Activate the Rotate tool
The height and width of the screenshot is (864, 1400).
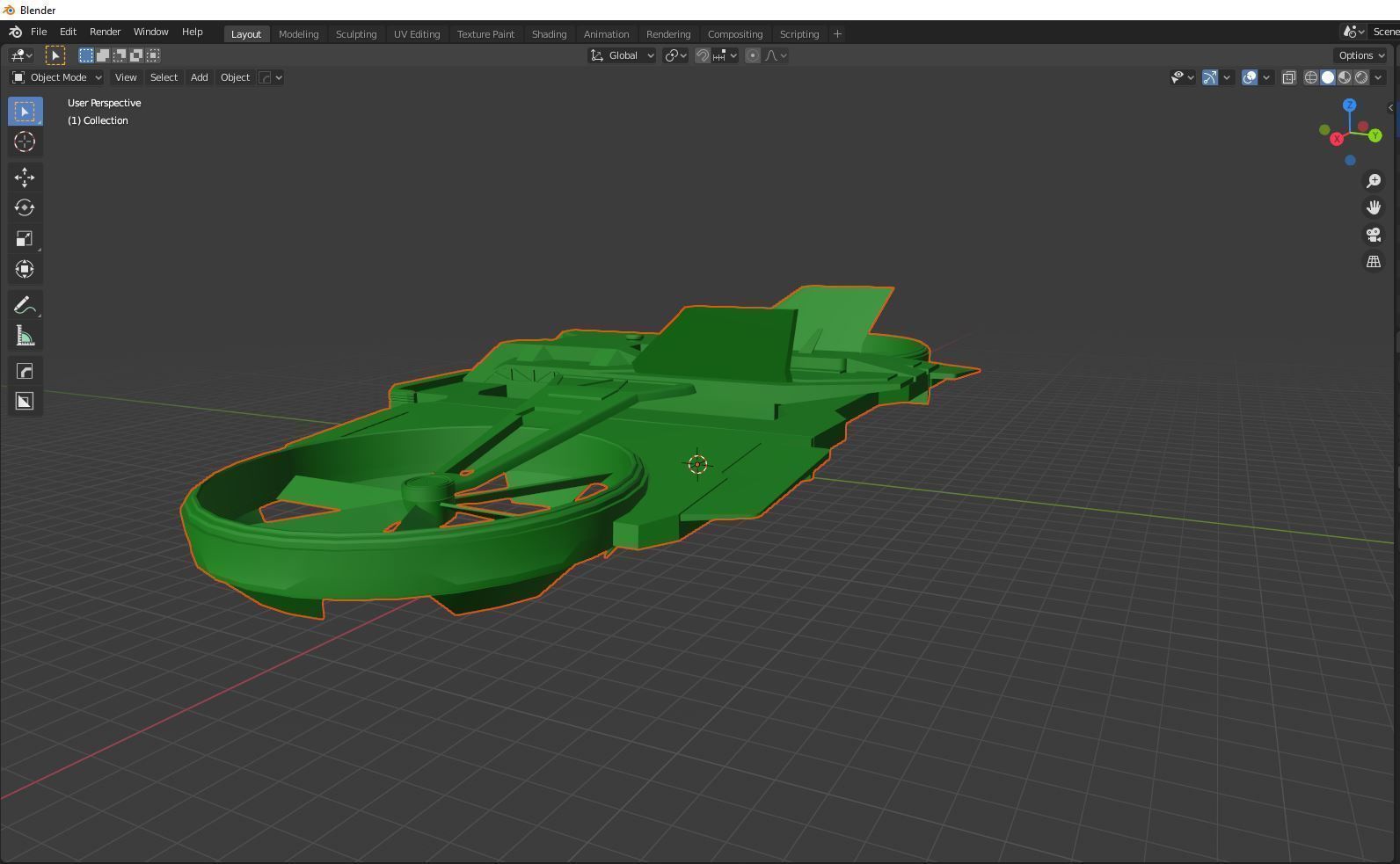(x=25, y=208)
